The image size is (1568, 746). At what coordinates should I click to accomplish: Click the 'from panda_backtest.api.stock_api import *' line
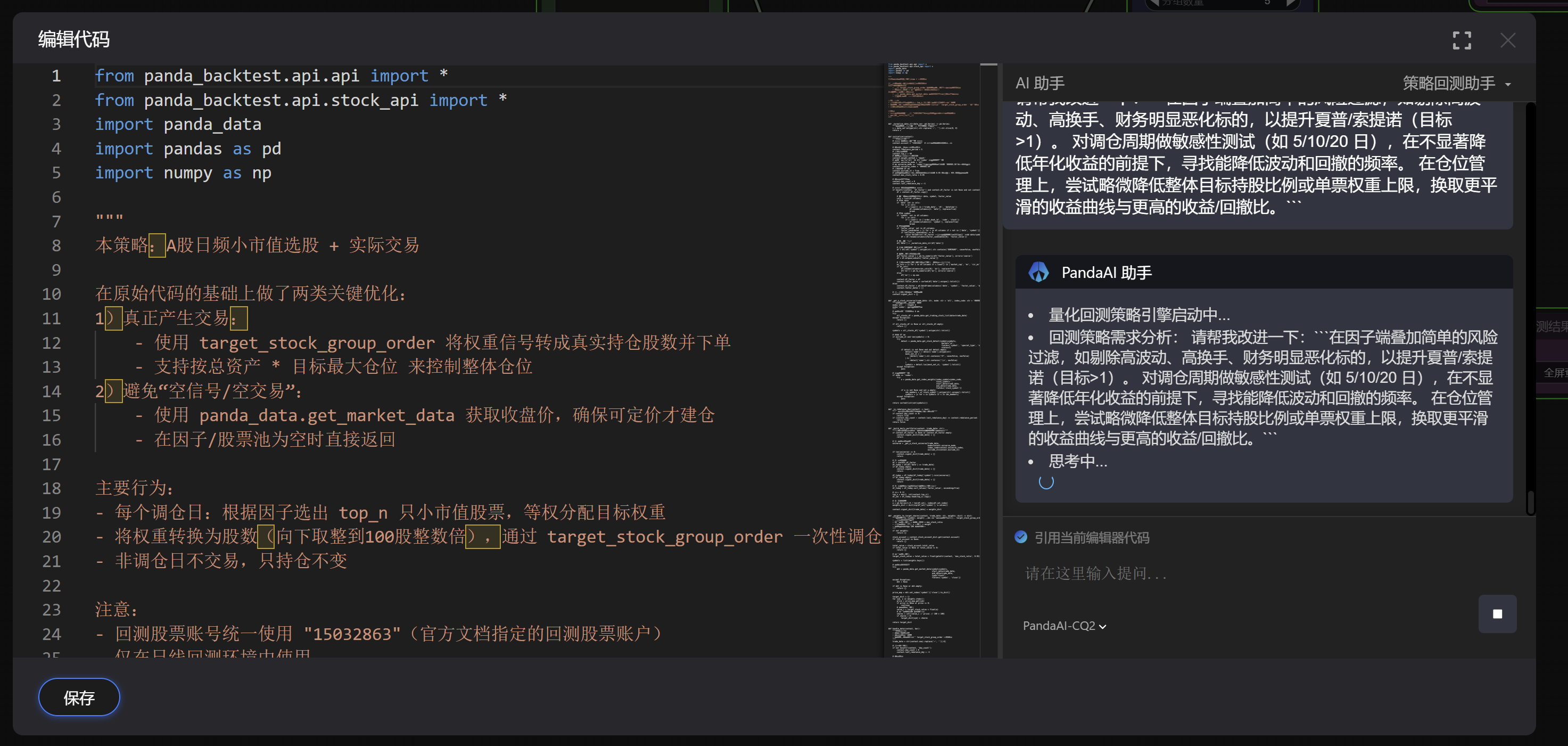coord(301,100)
